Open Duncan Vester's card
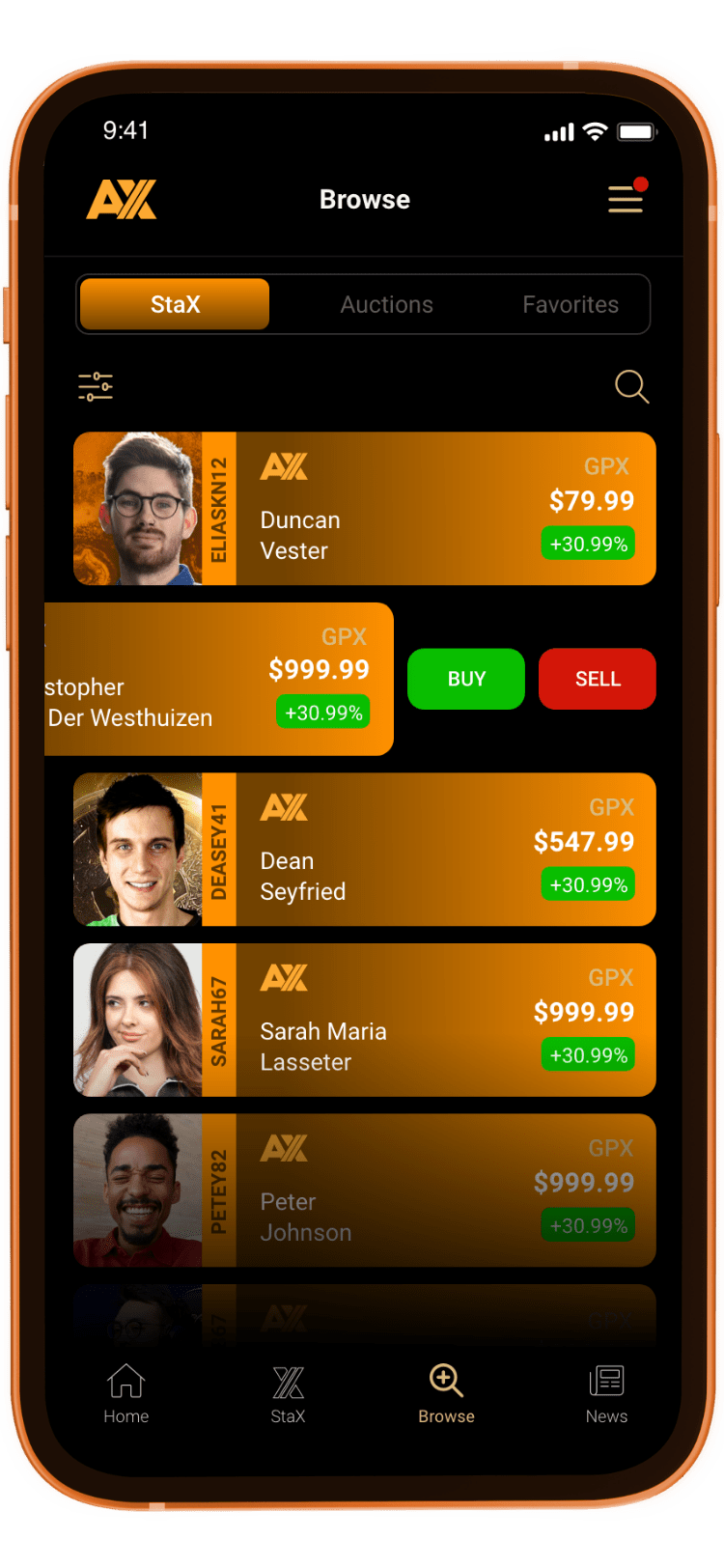724x1568 pixels. tap(365, 509)
